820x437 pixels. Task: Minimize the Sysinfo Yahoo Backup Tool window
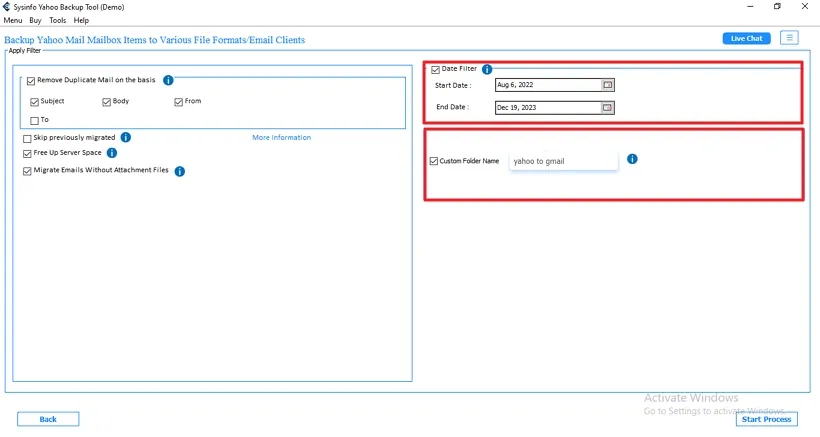coord(750,7)
